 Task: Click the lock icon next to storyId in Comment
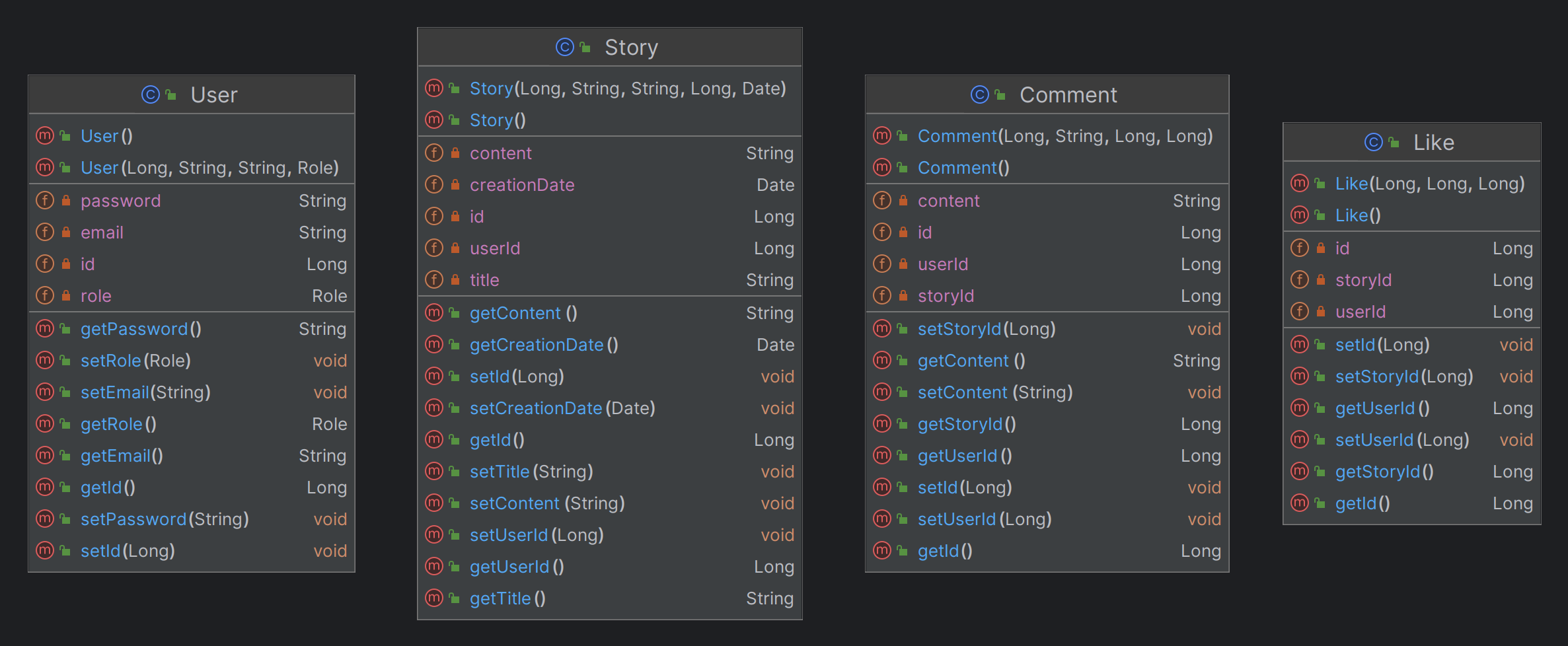[903, 296]
